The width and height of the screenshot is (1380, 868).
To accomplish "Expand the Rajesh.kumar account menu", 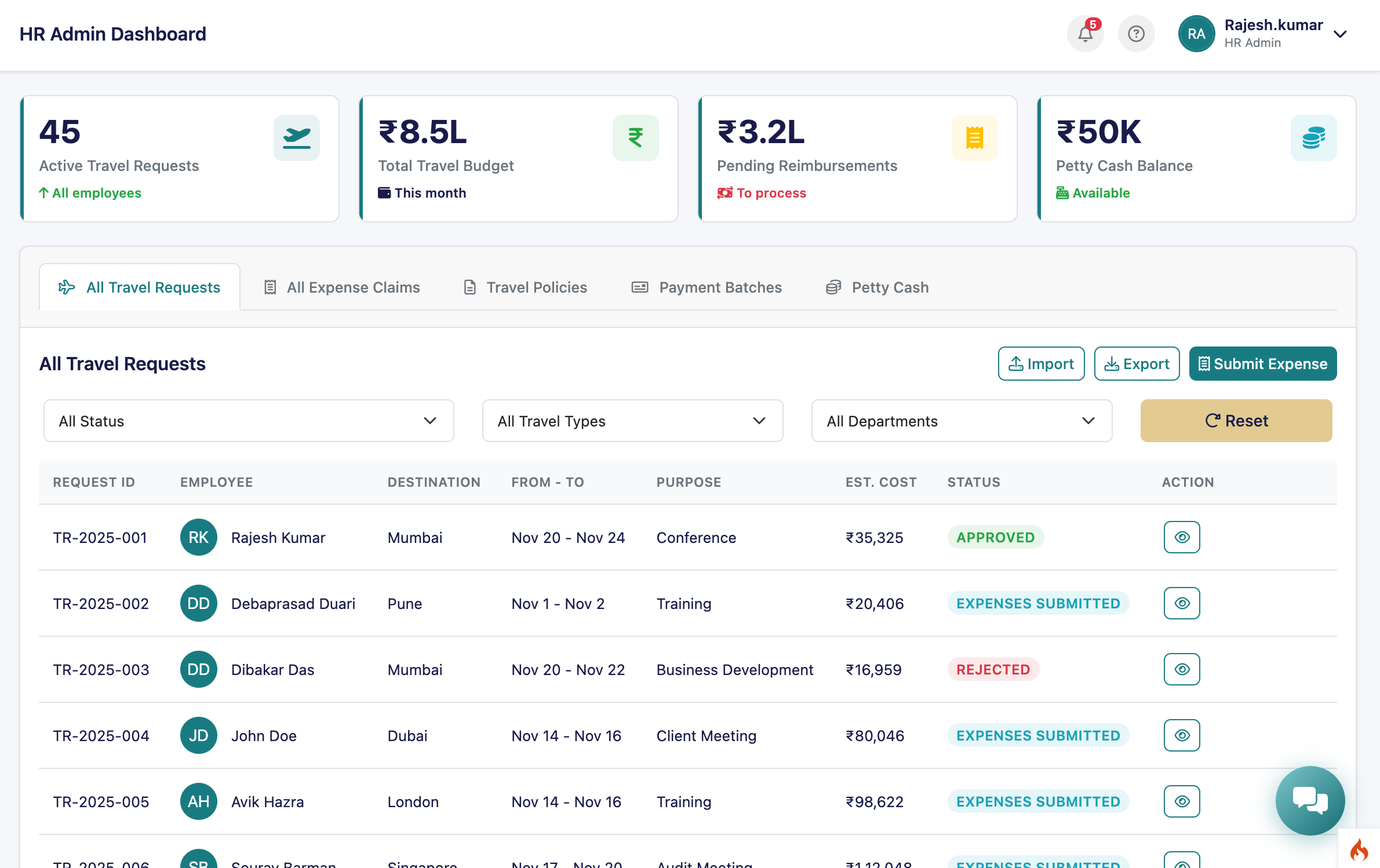I will pyautogui.click(x=1340, y=34).
